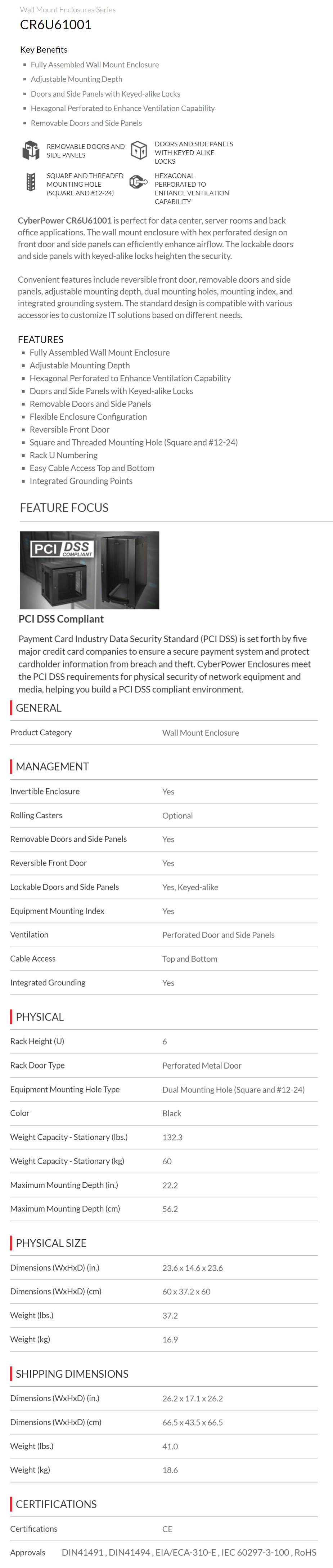Click the CR6U61001 product title
This screenshot has height=1568, width=333.
pyautogui.click(x=56, y=25)
